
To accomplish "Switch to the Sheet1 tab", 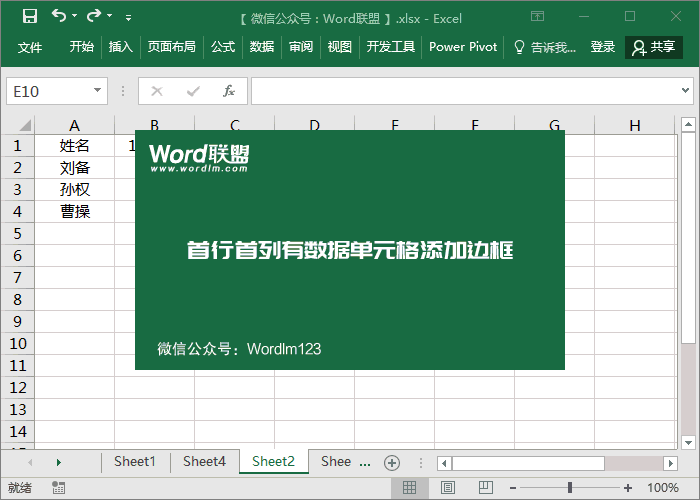I will pyautogui.click(x=134, y=461).
